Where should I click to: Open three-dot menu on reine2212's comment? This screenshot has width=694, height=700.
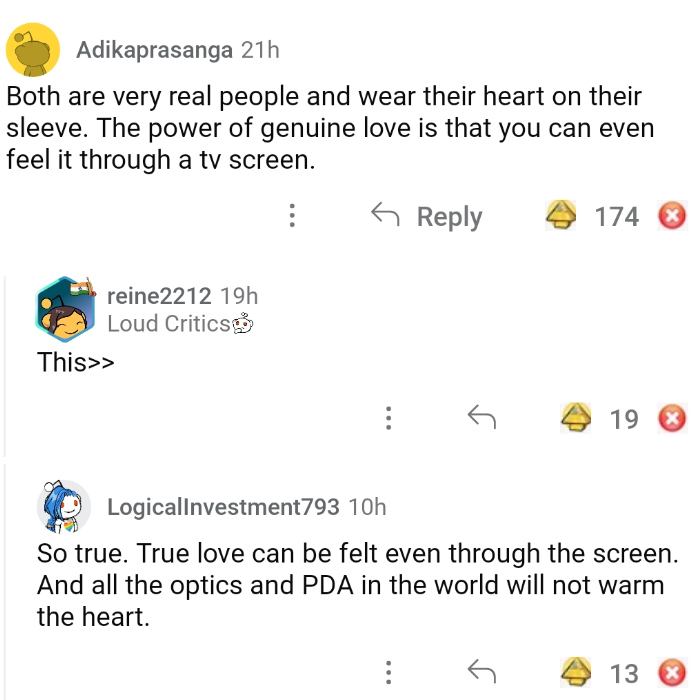(388, 418)
